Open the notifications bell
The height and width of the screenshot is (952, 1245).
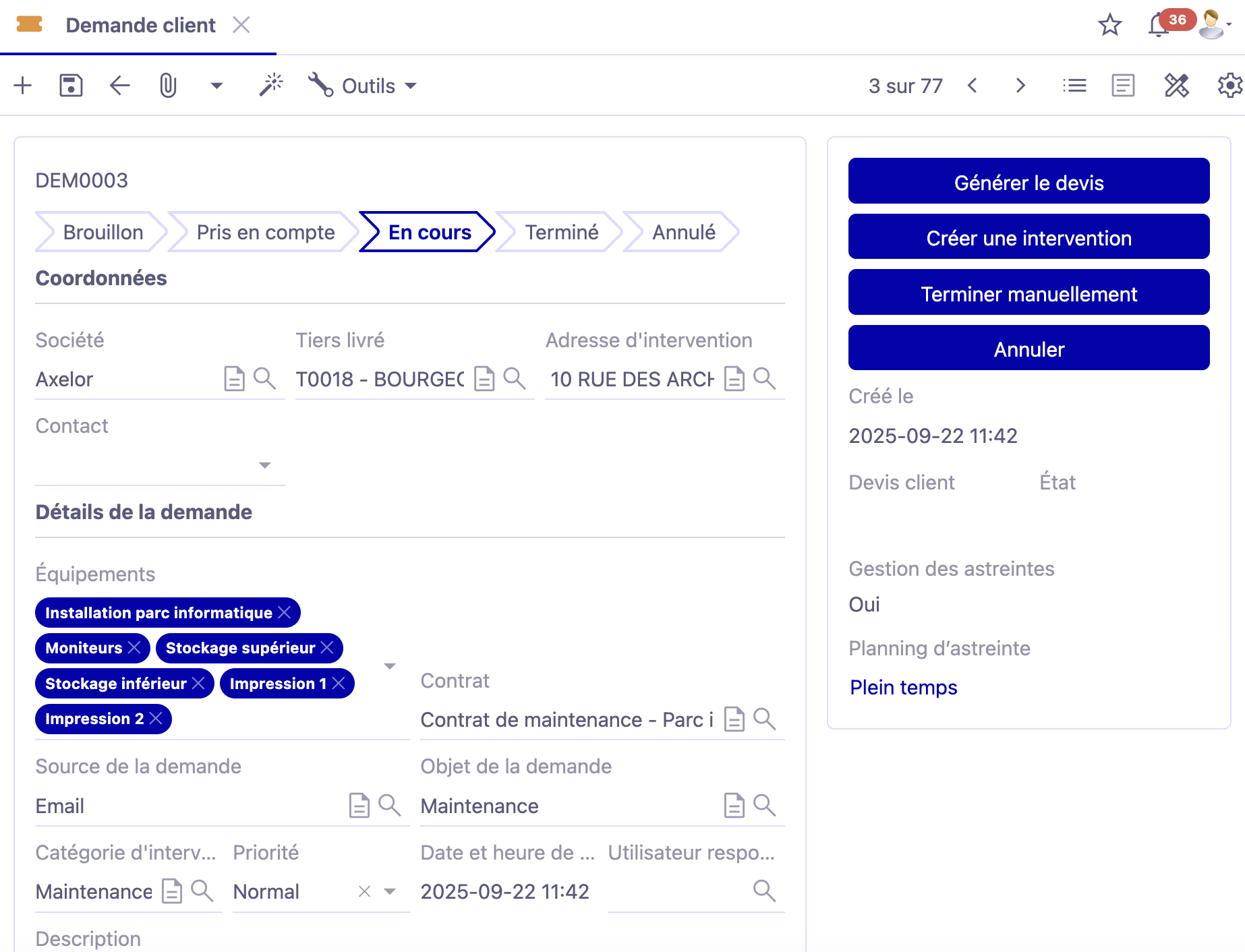[1157, 26]
